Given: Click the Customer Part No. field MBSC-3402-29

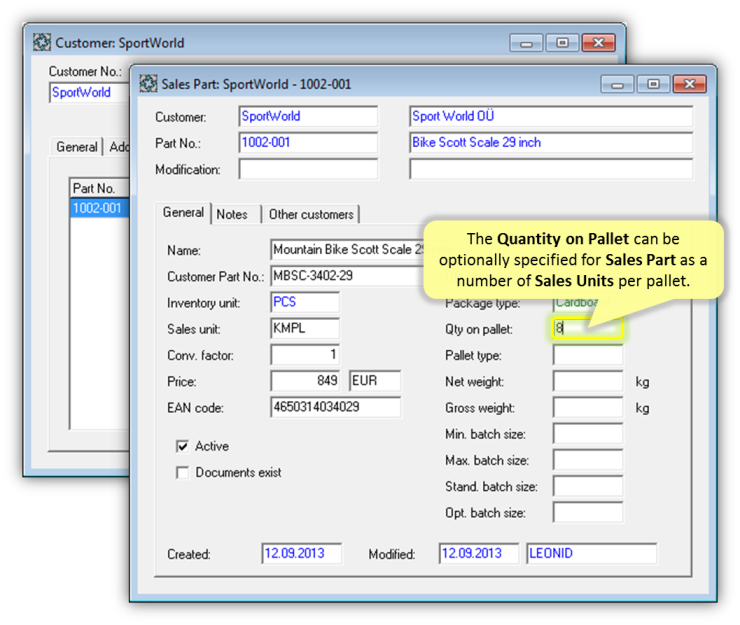Looking at the screenshot, I should [347, 276].
